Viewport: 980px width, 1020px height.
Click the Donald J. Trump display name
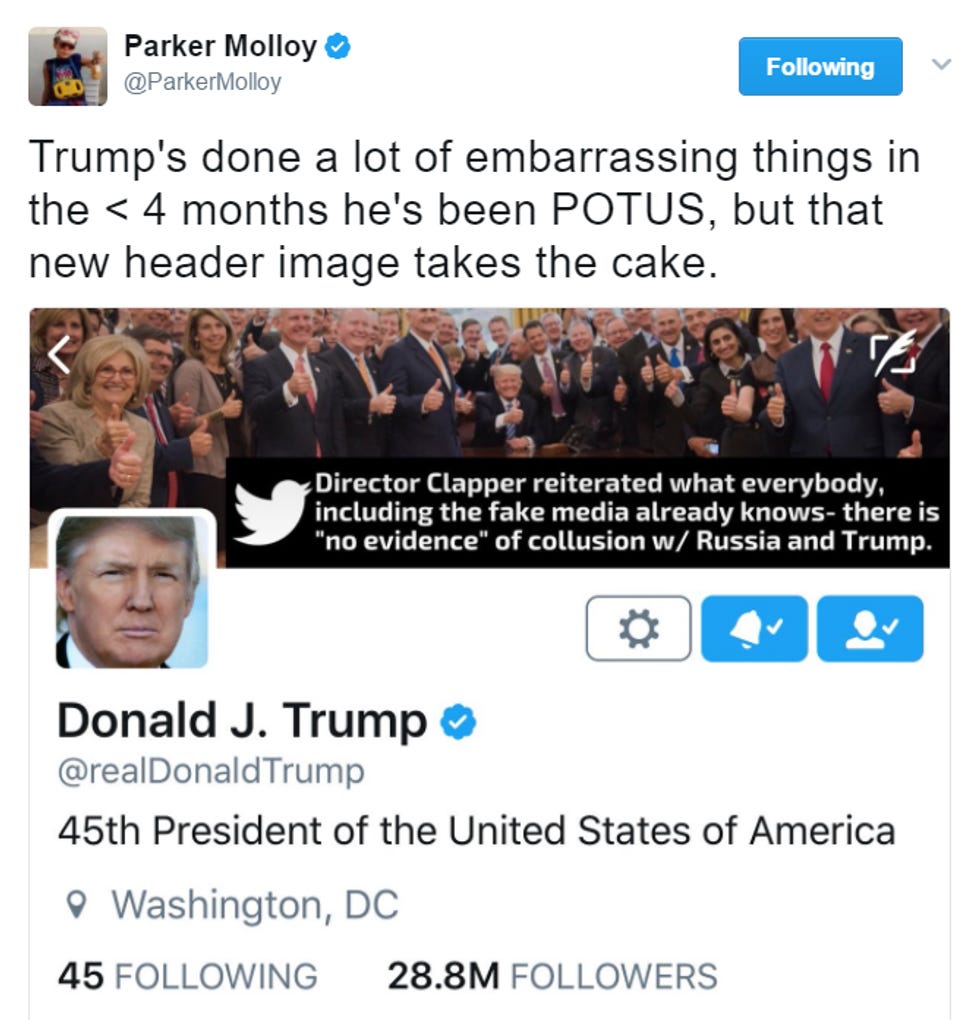(242, 721)
